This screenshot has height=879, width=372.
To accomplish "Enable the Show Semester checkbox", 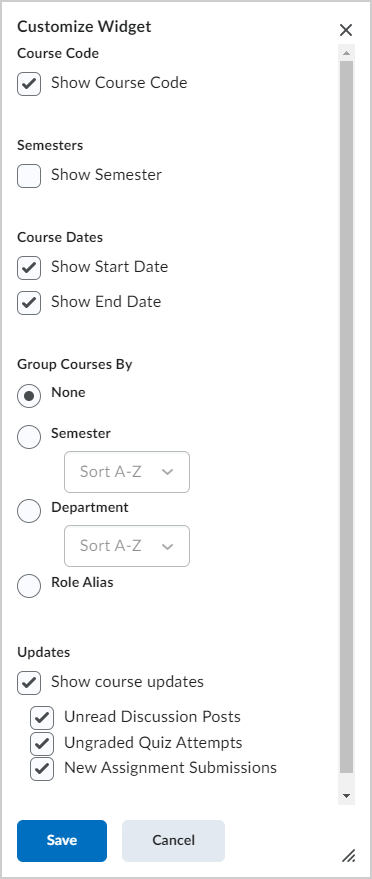I will (x=29, y=176).
